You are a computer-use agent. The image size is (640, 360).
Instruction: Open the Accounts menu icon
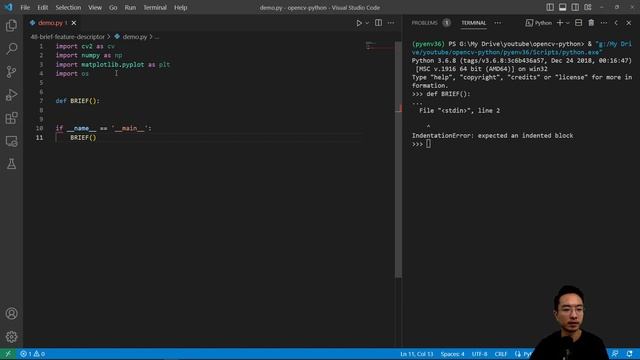pos(11,313)
